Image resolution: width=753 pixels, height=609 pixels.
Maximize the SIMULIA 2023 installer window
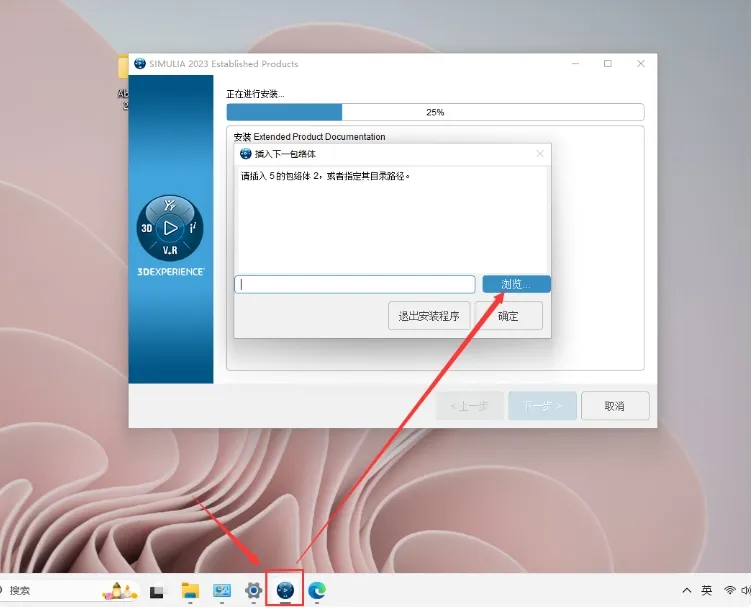click(x=608, y=63)
